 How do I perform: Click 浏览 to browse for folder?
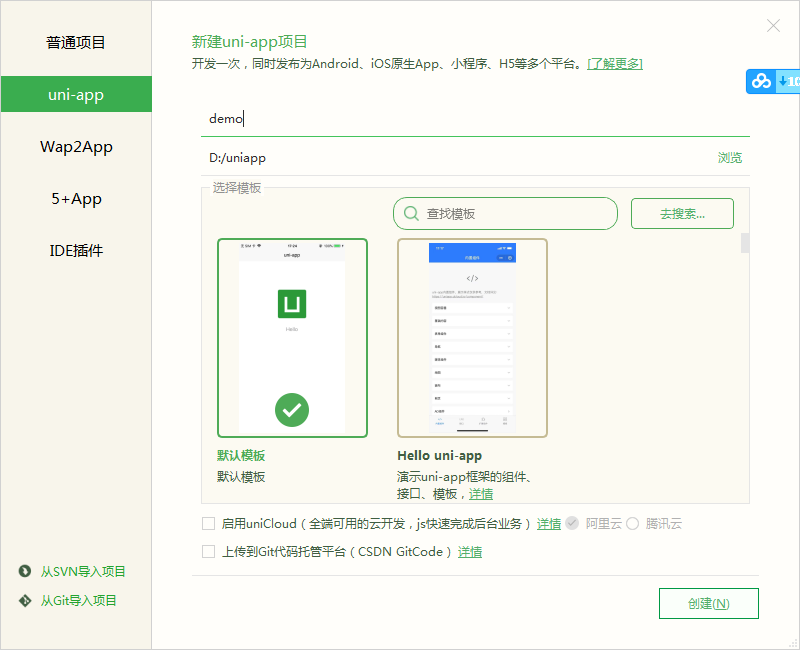click(730, 158)
